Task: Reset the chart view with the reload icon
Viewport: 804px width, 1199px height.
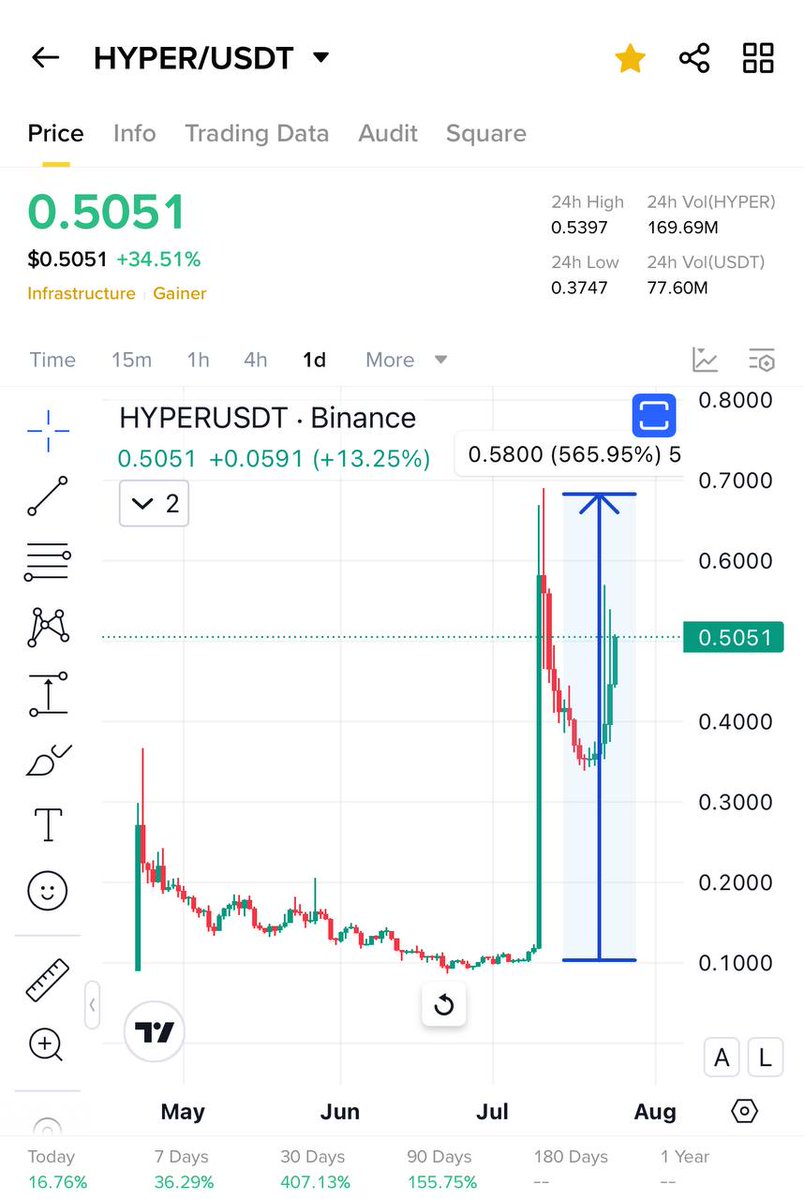Action: tap(444, 1005)
